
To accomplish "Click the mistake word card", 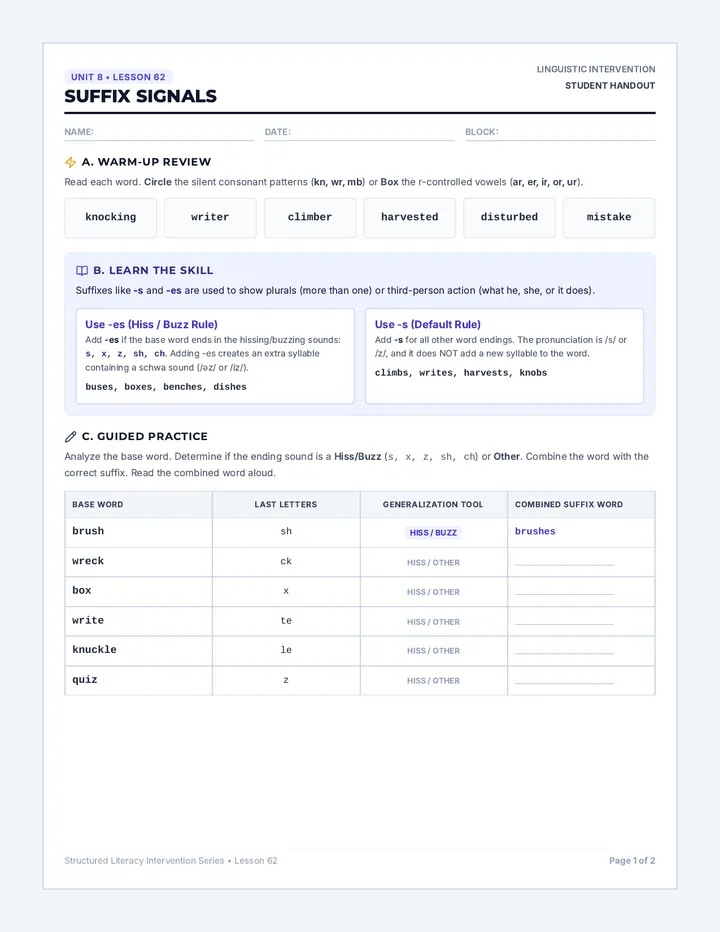I will 609,218.
